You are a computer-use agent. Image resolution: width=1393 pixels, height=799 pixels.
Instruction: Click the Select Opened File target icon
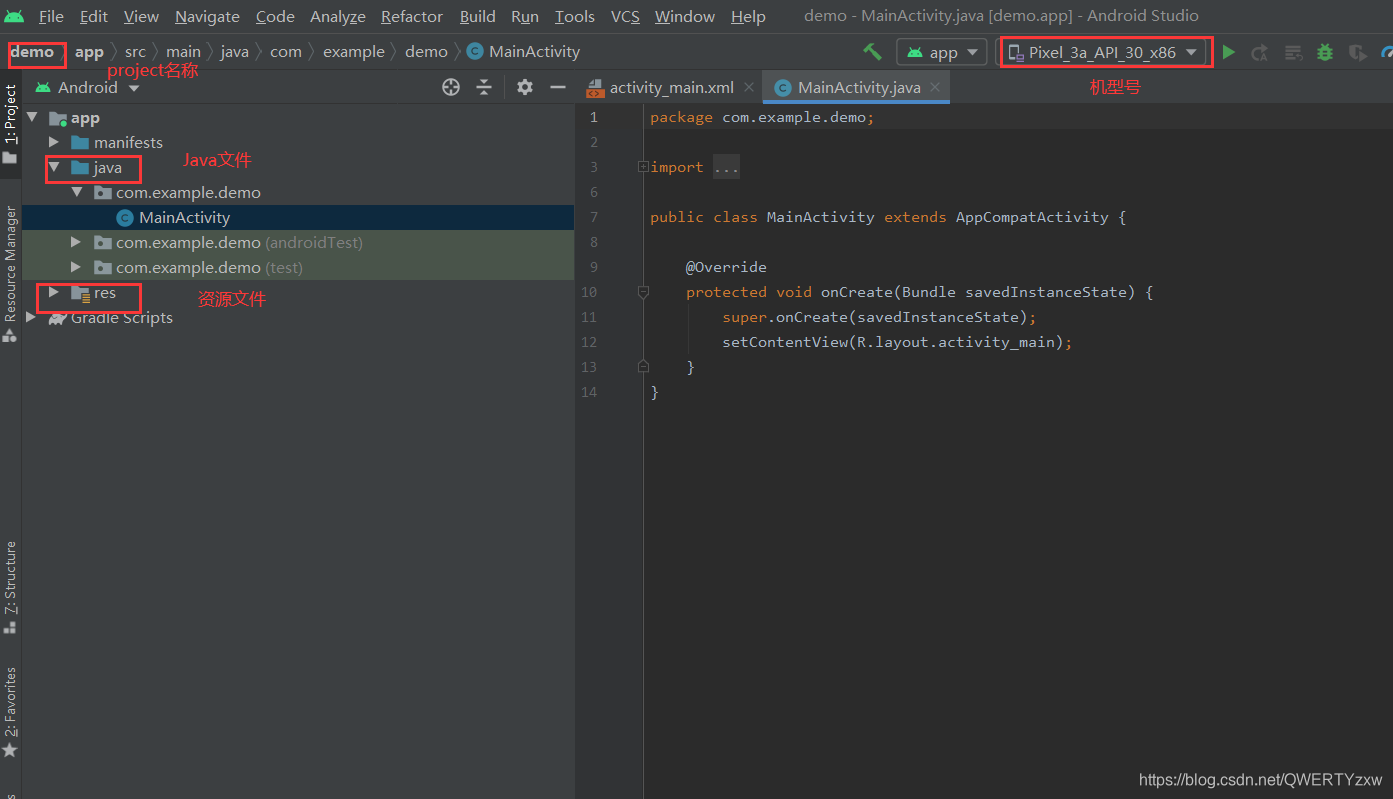pos(451,88)
